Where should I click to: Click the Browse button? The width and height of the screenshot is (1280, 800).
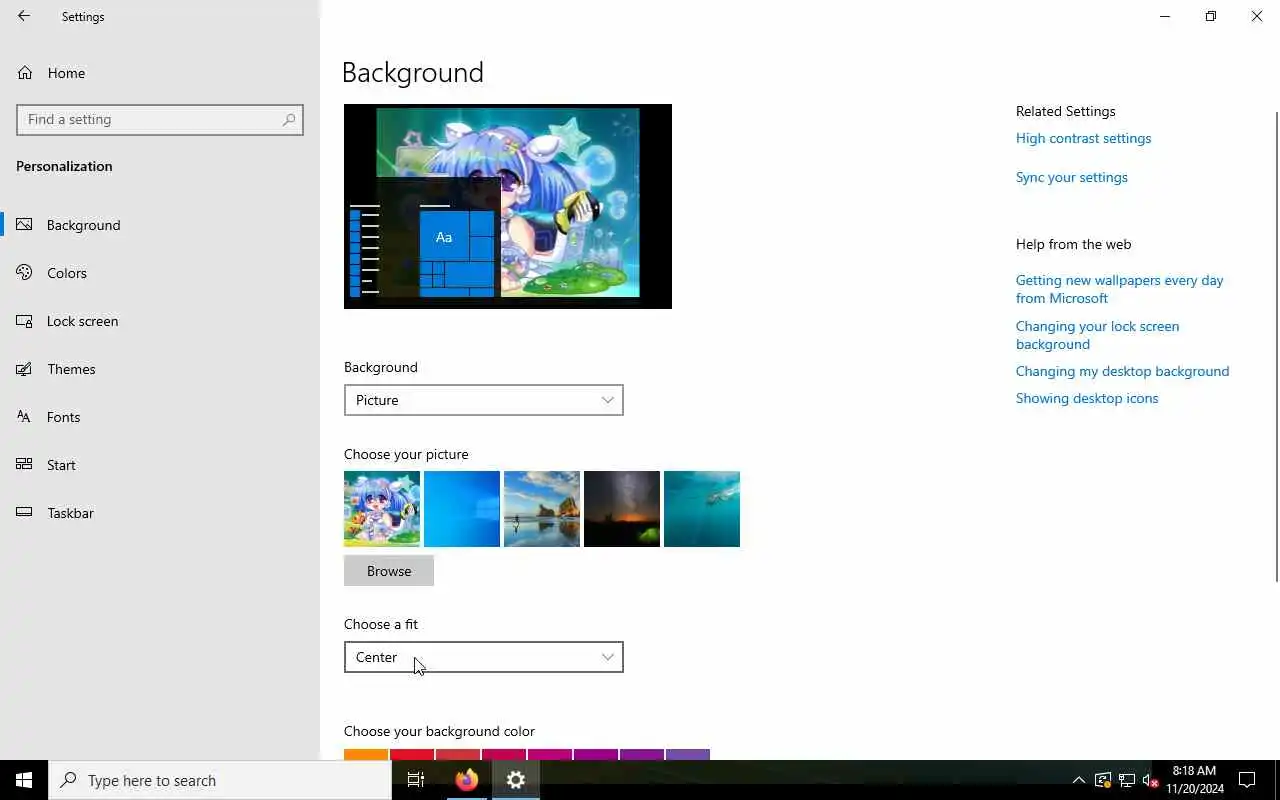[x=389, y=571]
